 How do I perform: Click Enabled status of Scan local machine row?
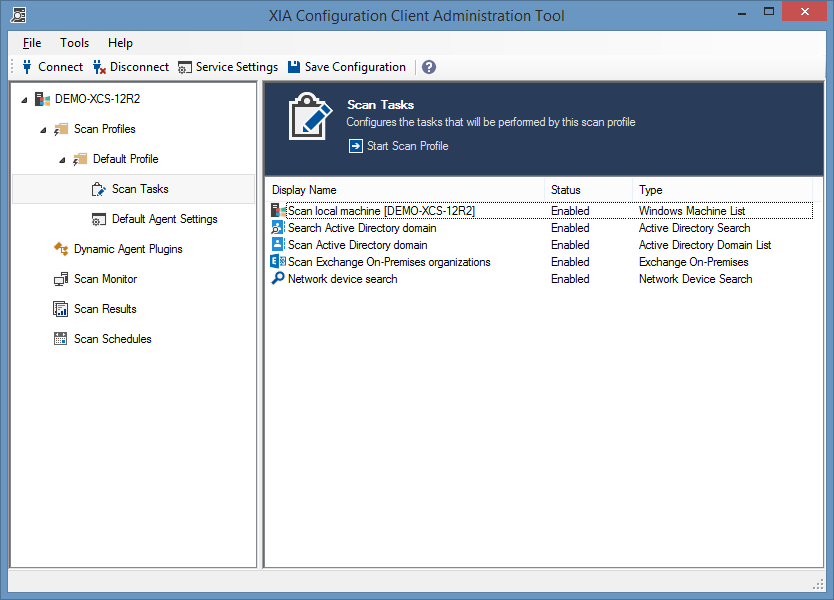570,211
